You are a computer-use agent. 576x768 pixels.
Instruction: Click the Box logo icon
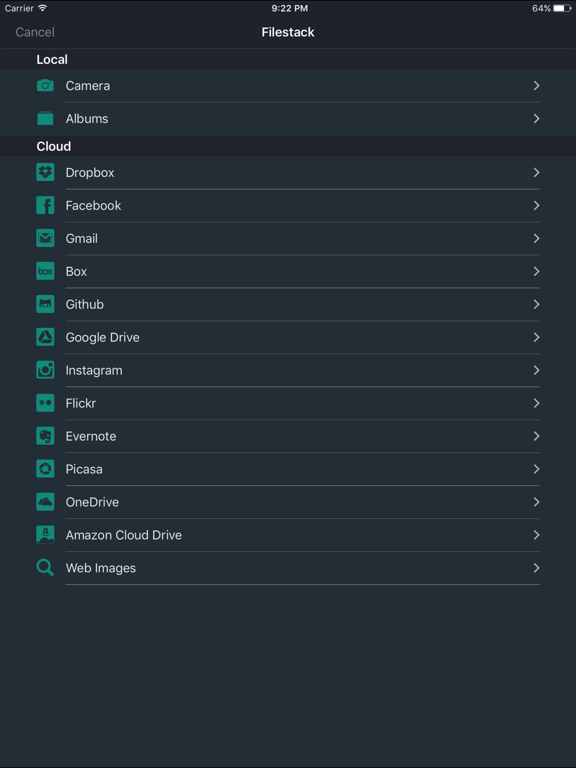pos(45,271)
